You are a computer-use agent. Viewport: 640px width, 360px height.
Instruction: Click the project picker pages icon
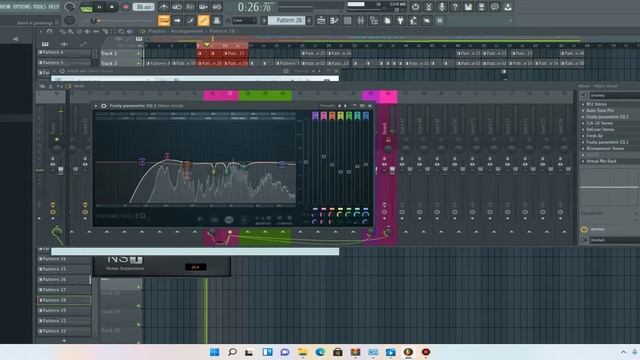(x=387, y=20)
